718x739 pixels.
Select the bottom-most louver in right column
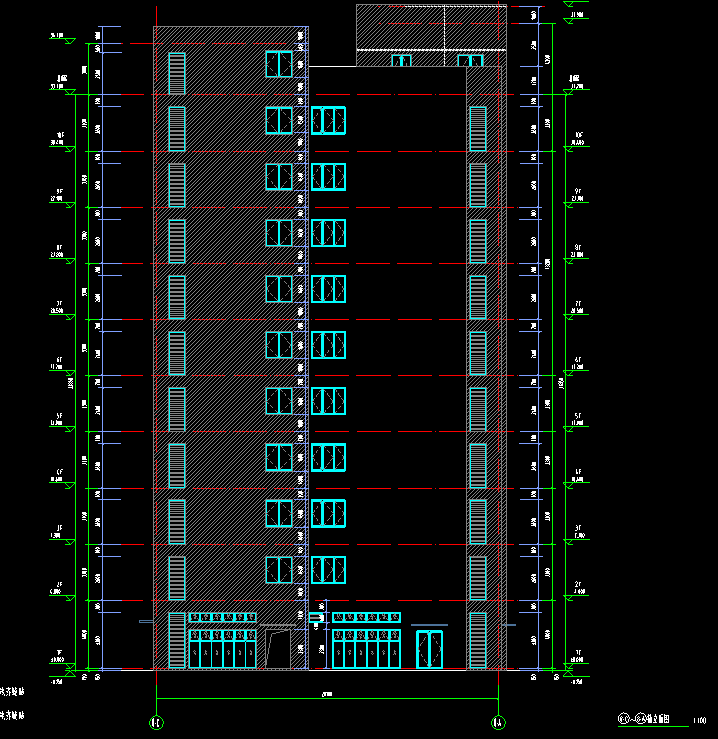tap(478, 640)
